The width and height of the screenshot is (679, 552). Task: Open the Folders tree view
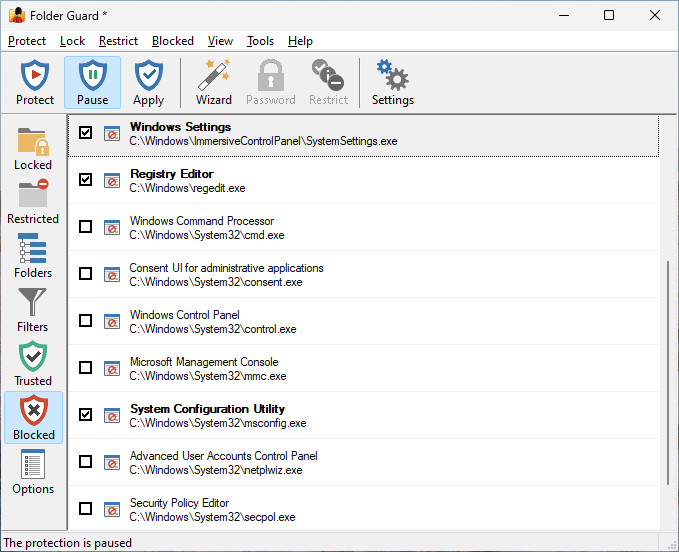33,256
